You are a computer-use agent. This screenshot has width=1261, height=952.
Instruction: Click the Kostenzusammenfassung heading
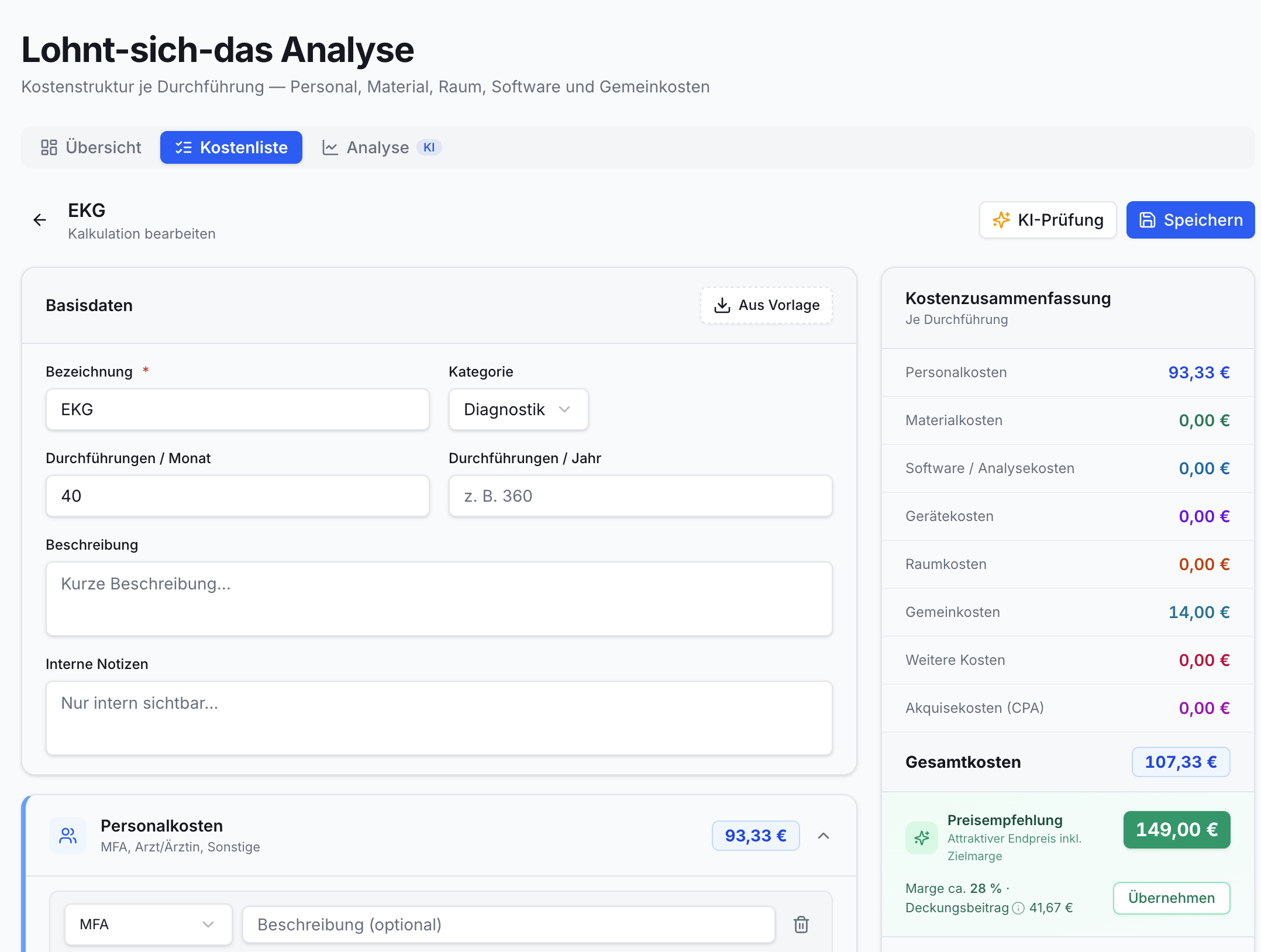(x=1008, y=298)
